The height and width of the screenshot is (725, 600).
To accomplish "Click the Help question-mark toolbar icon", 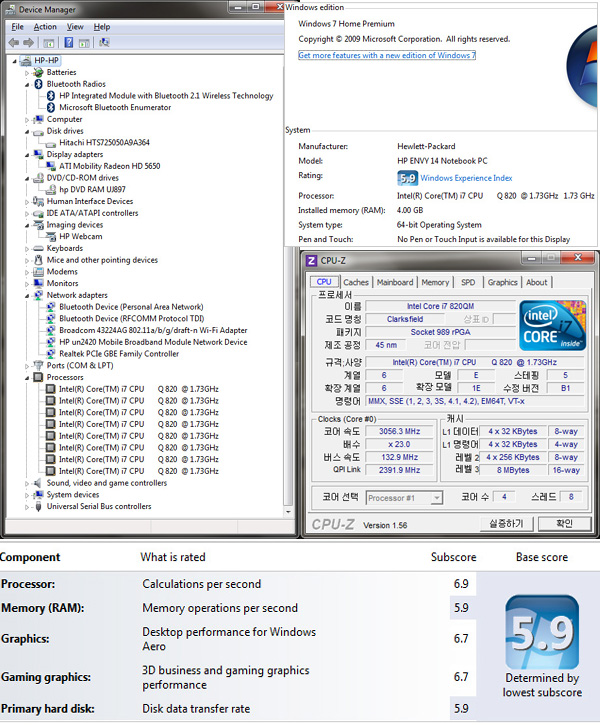I will (x=68, y=43).
